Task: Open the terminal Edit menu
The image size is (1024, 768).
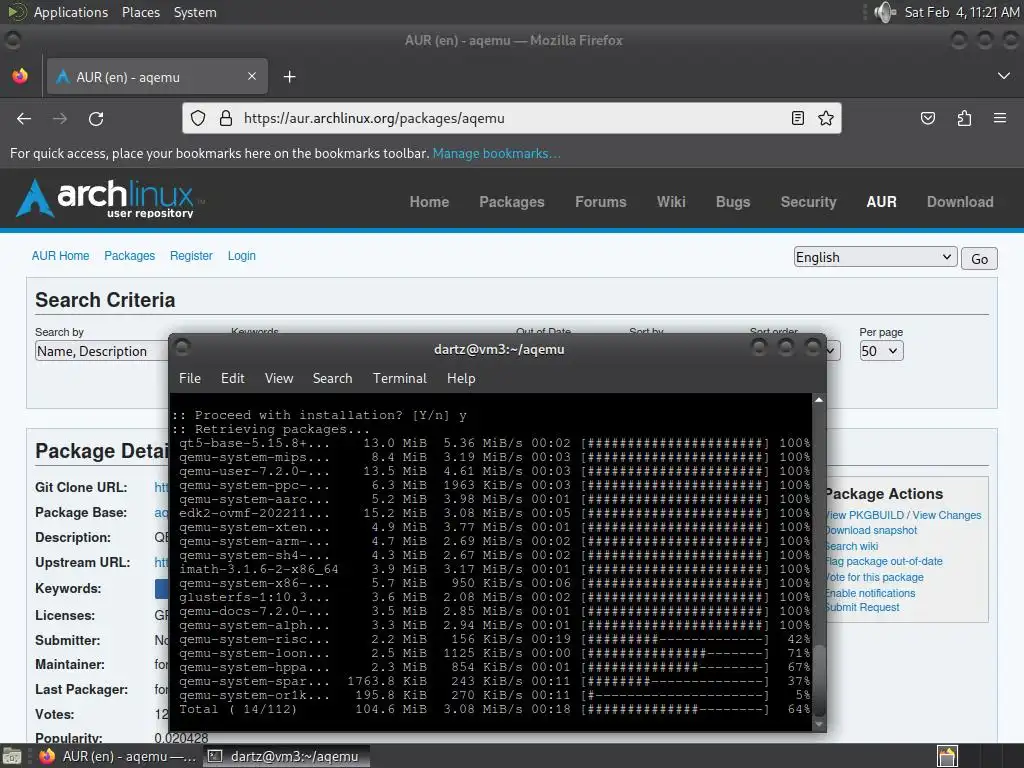Action: point(232,378)
